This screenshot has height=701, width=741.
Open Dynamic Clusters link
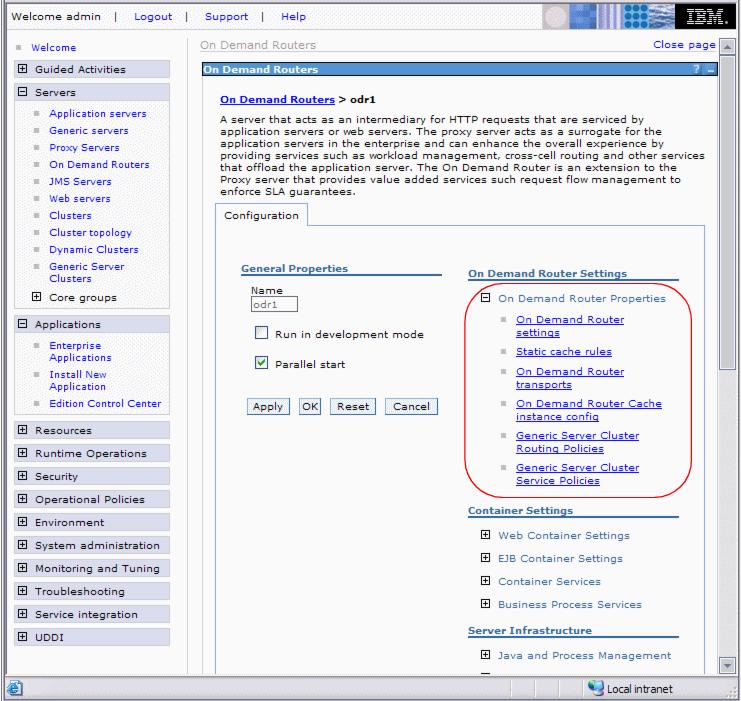[x=94, y=250]
